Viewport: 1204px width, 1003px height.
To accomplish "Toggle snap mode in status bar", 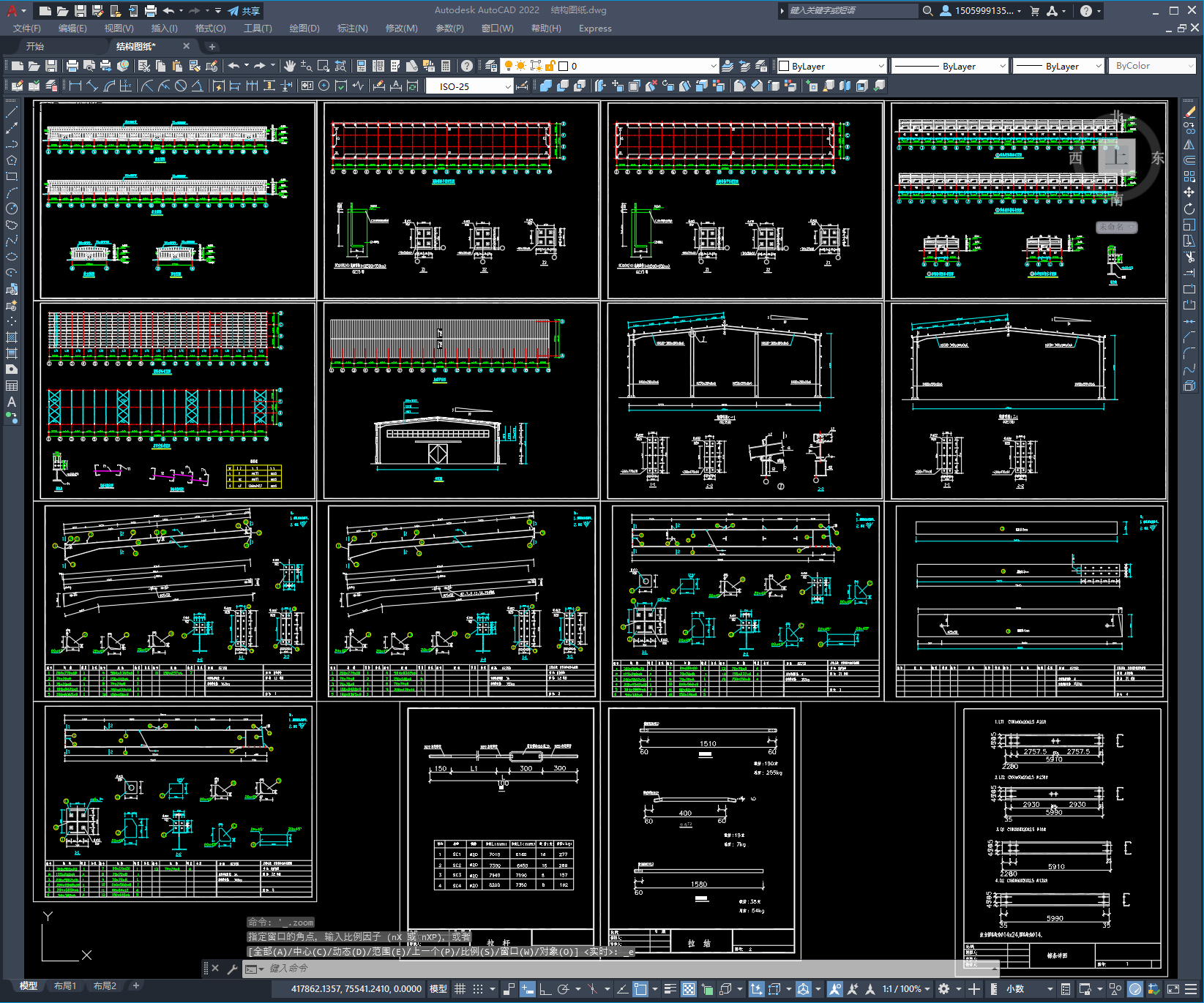I will [x=478, y=988].
